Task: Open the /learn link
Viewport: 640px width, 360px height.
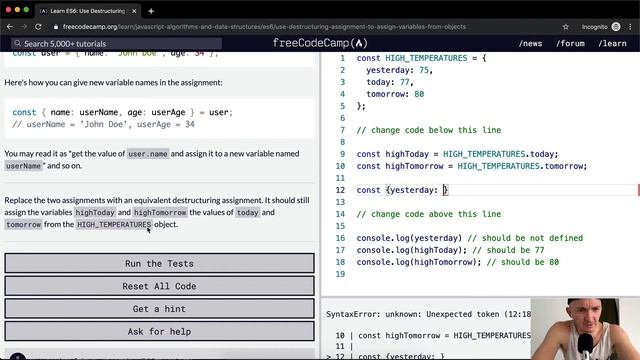Action: coord(612,43)
